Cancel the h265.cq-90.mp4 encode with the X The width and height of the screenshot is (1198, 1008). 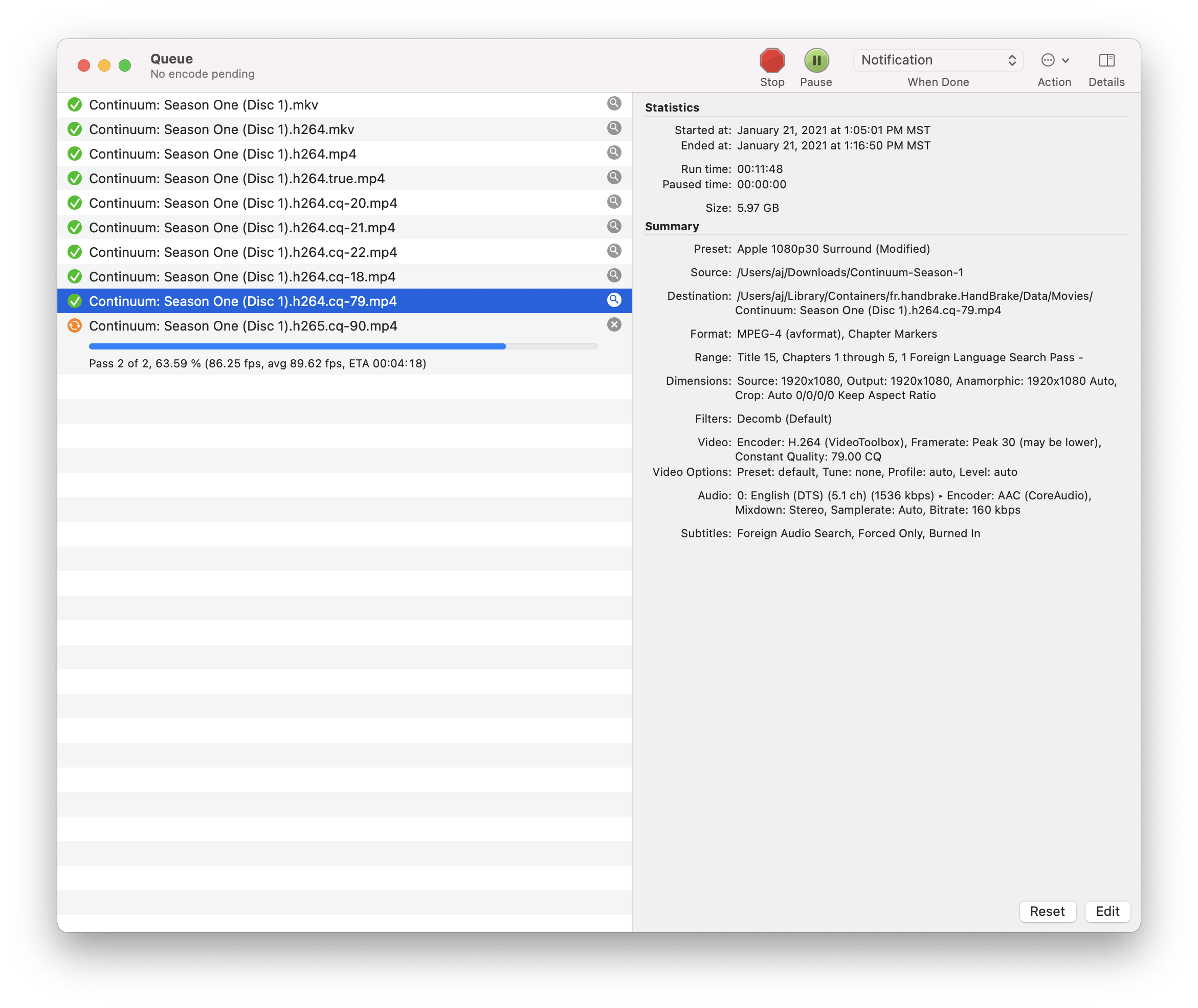(615, 324)
